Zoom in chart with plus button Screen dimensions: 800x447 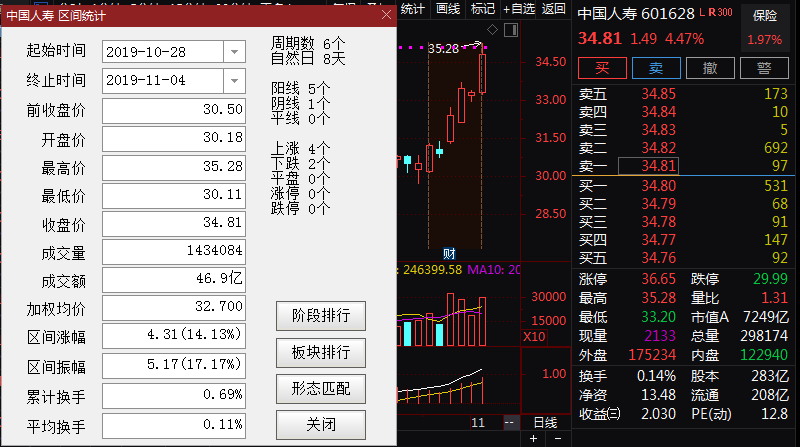tap(533, 438)
